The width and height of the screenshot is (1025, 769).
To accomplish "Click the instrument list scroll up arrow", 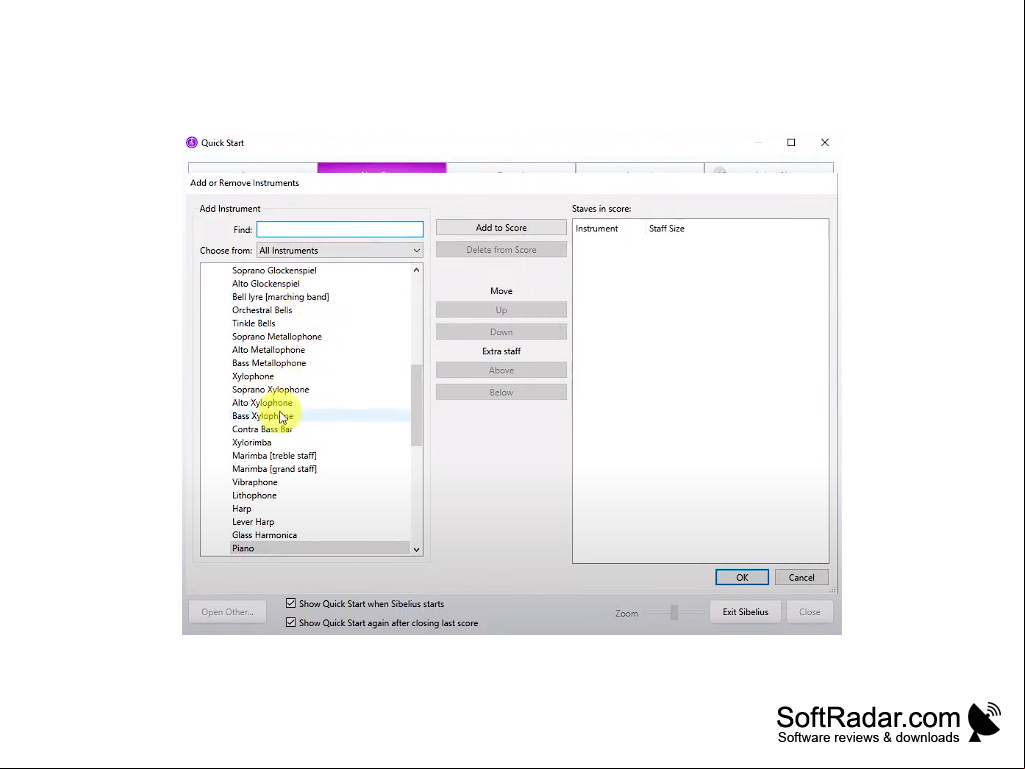I will 416,270.
